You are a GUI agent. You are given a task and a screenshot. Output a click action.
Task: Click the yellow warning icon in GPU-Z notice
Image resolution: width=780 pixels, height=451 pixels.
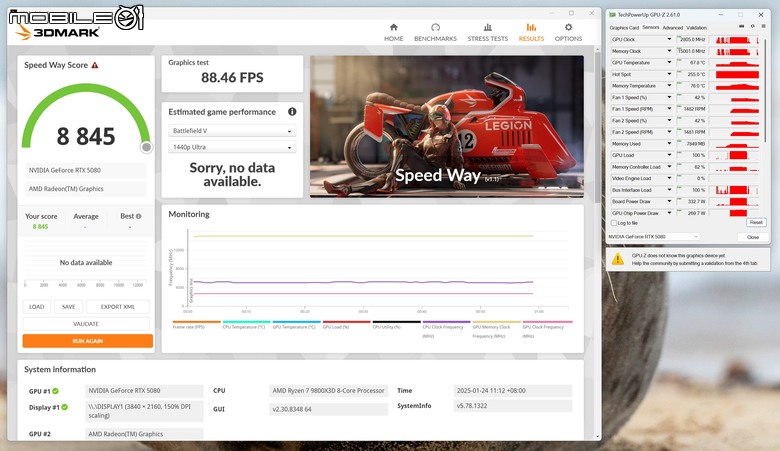coord(618,259)
